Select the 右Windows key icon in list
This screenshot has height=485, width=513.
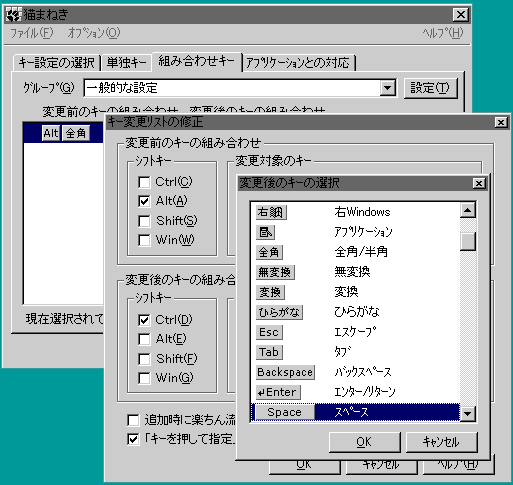tap(271, 212)
